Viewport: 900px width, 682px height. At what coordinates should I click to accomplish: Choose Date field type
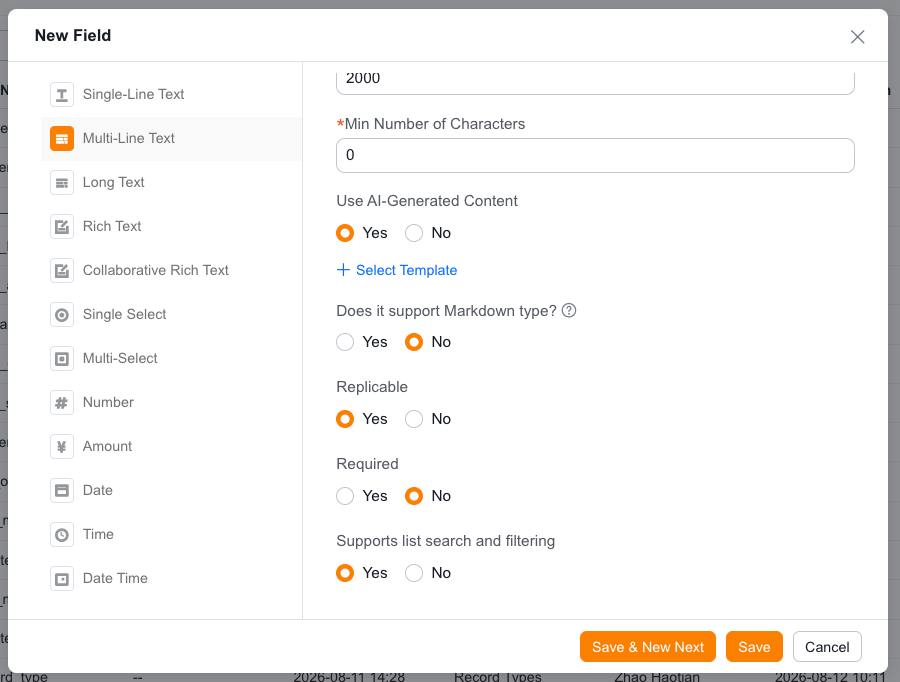[171, 490]
